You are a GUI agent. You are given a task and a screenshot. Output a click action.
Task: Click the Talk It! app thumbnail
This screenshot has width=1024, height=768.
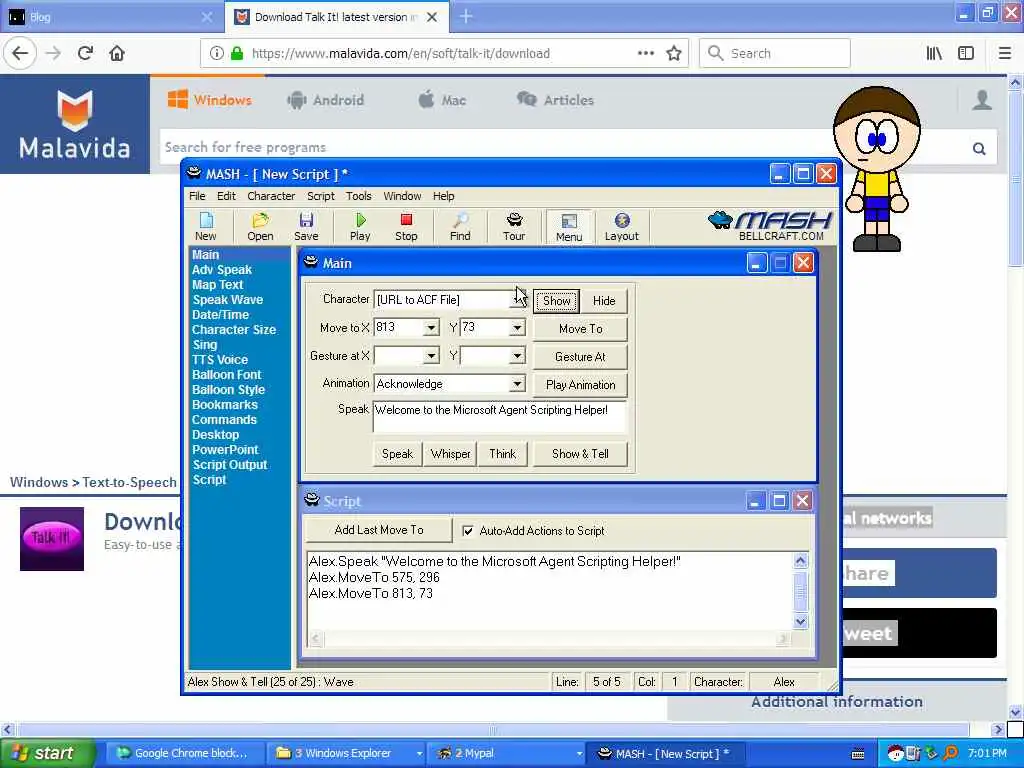52,539
